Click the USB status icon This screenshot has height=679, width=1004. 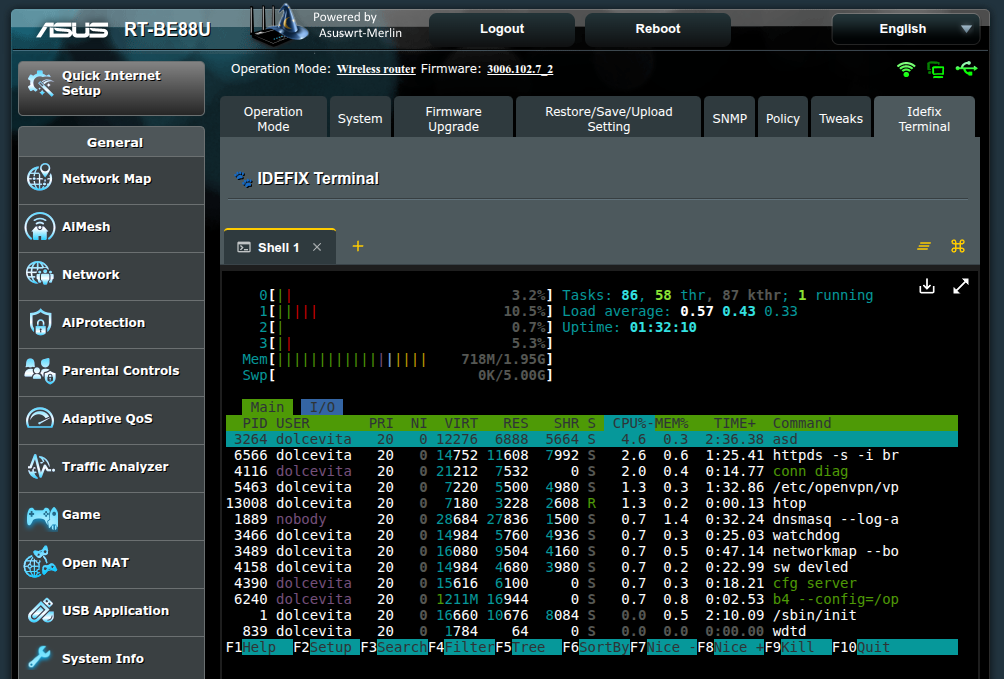[966, 69]
